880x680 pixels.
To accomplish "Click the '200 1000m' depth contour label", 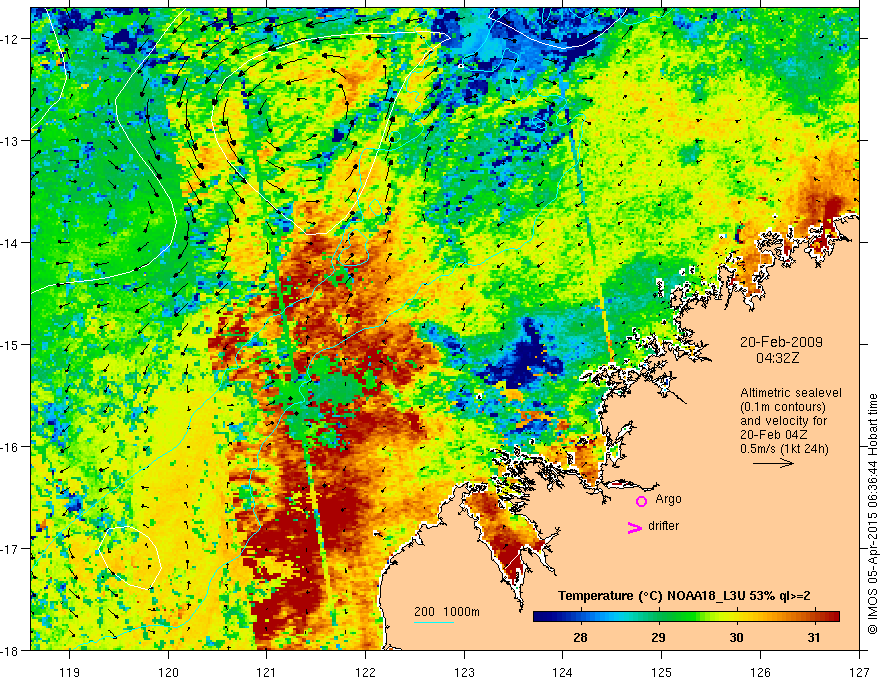I will 447,612.
